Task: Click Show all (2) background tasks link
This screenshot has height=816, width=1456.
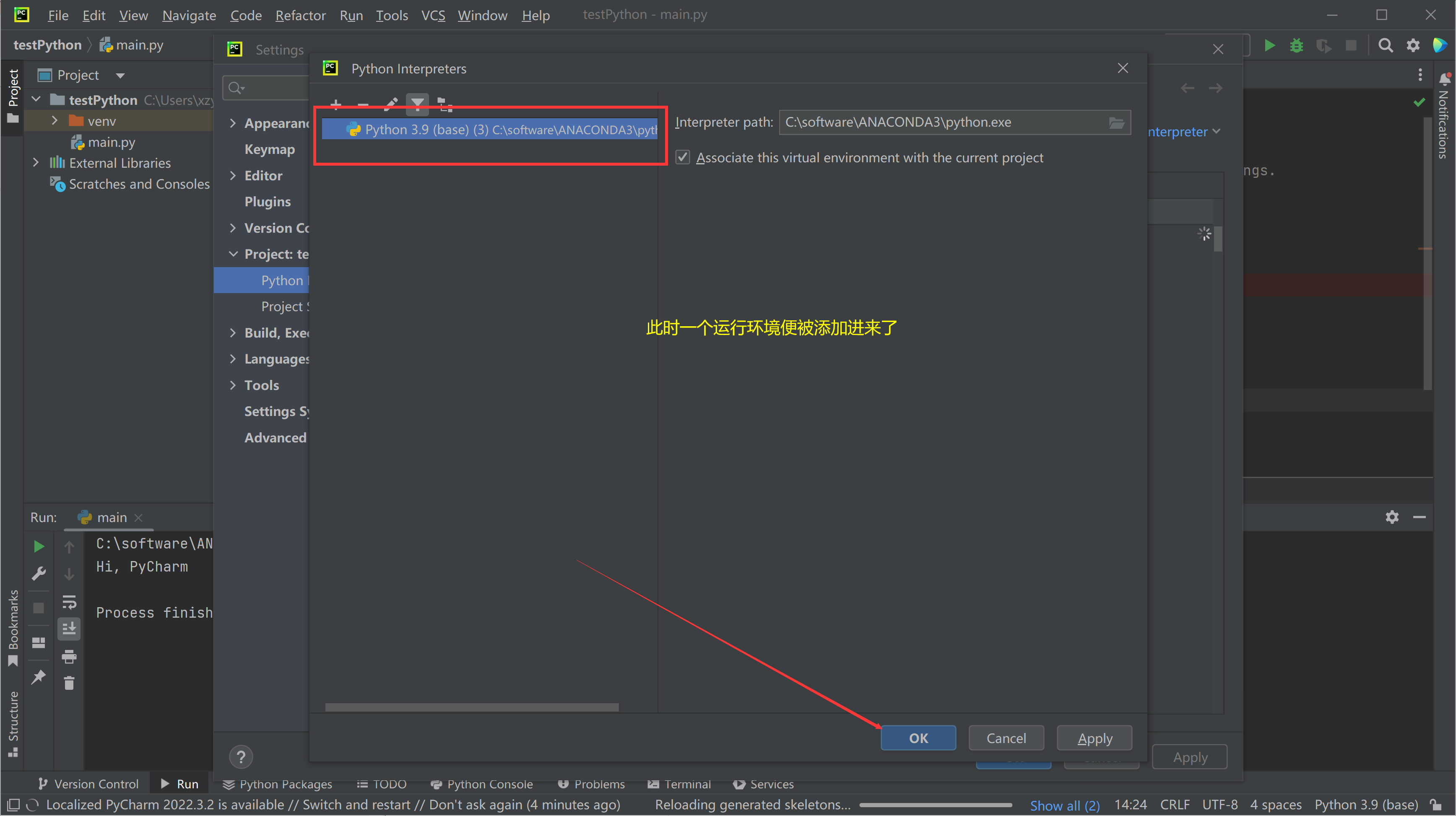Action: (x=1065, y=805)
